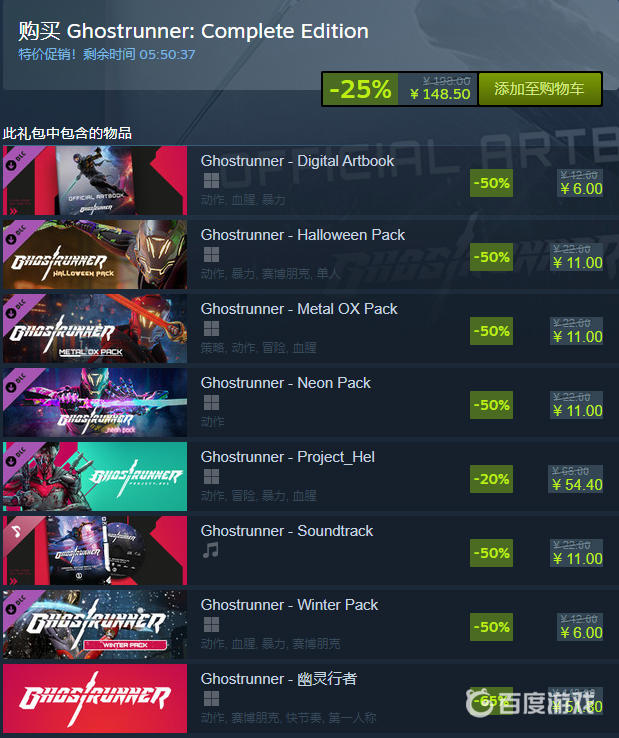Click the Windows icon under Halloween Pack
The height and width of the screenshot is (738, 619).
point(211,255)
